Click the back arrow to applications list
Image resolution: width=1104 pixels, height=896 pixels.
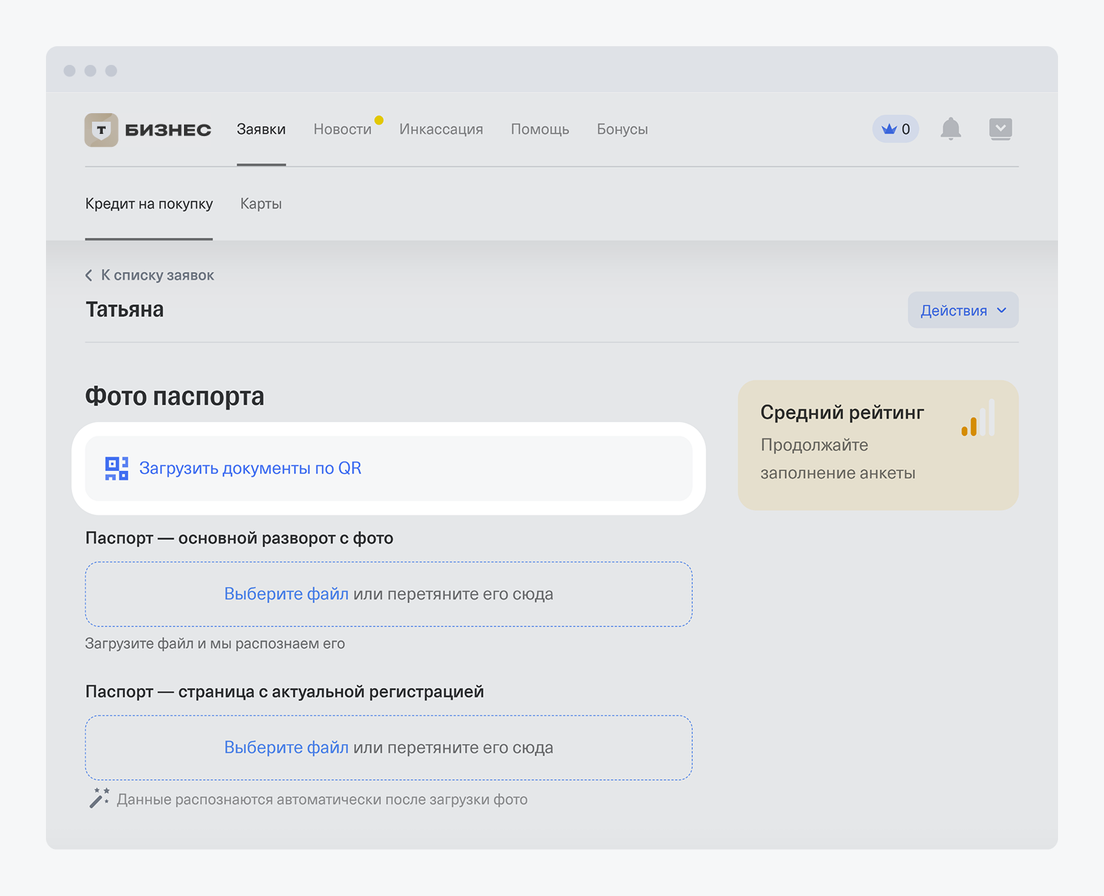click(x=89, y=275)
